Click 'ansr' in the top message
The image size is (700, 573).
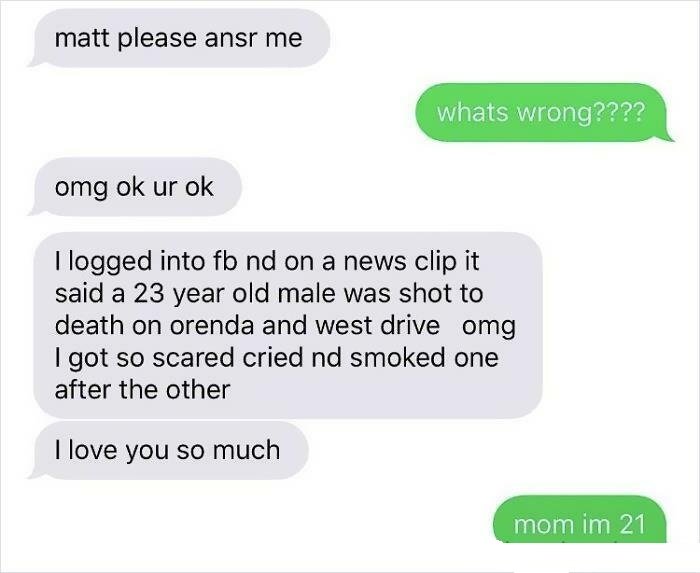pos(231,39)
